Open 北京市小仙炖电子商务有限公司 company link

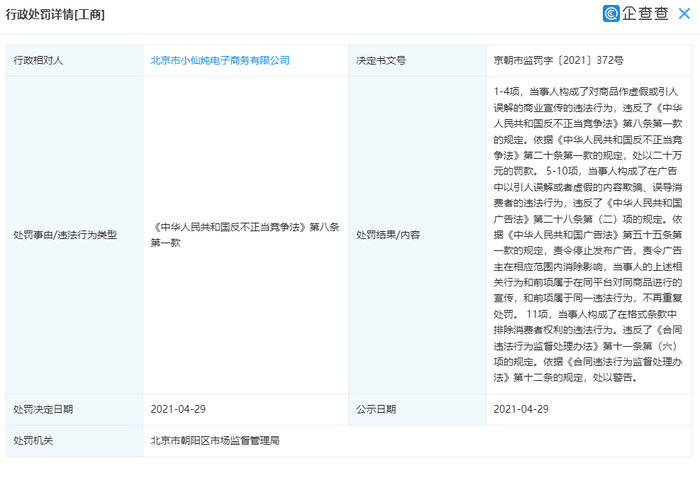[x=220, y=61]
